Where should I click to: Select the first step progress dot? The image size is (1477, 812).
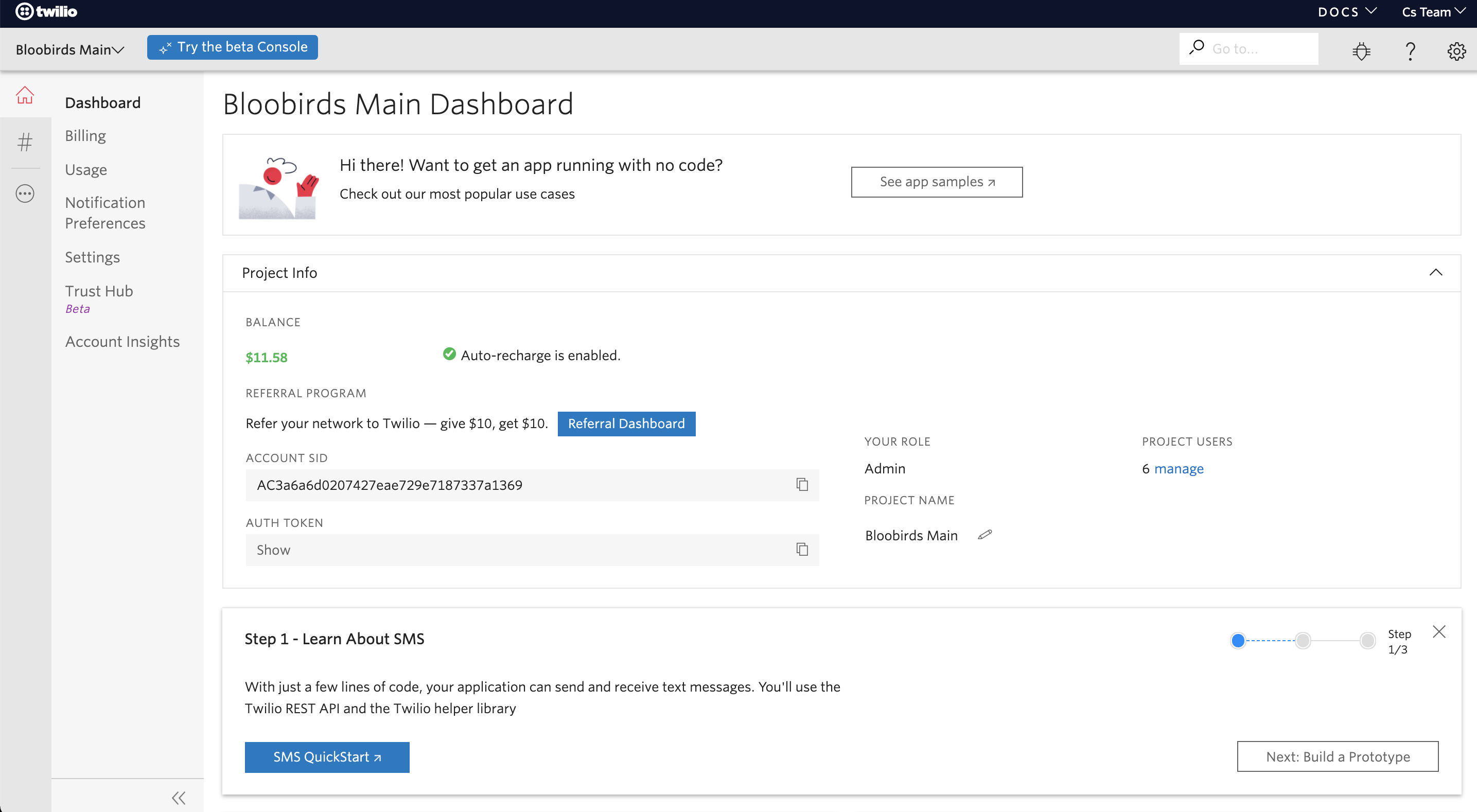1238,640
